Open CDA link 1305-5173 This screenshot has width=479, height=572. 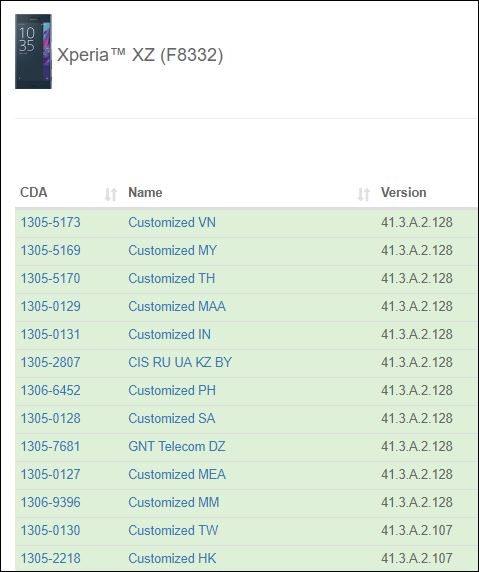point(50,222)
